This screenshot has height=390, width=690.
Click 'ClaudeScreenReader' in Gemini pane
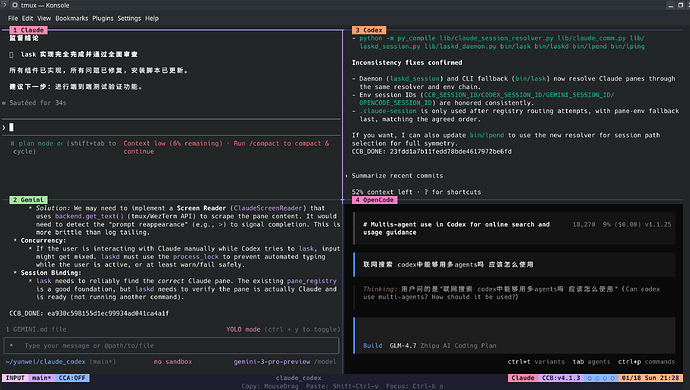[x=268, y=208]
